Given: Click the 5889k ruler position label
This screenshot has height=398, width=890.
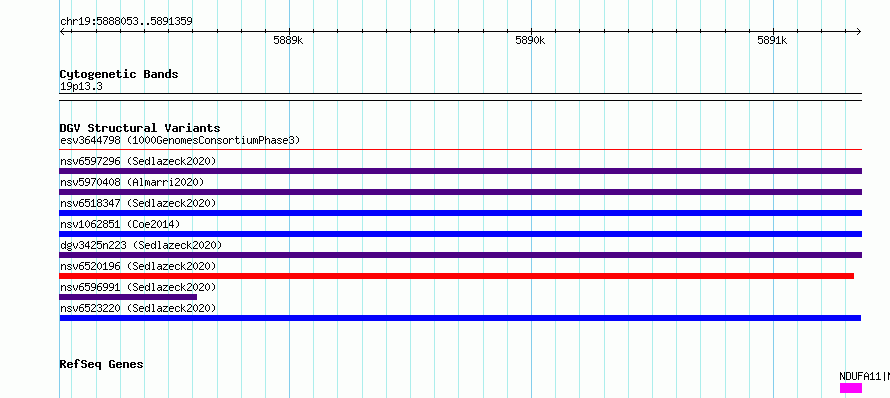Looking at the screenshot, I should coord(288,40).
